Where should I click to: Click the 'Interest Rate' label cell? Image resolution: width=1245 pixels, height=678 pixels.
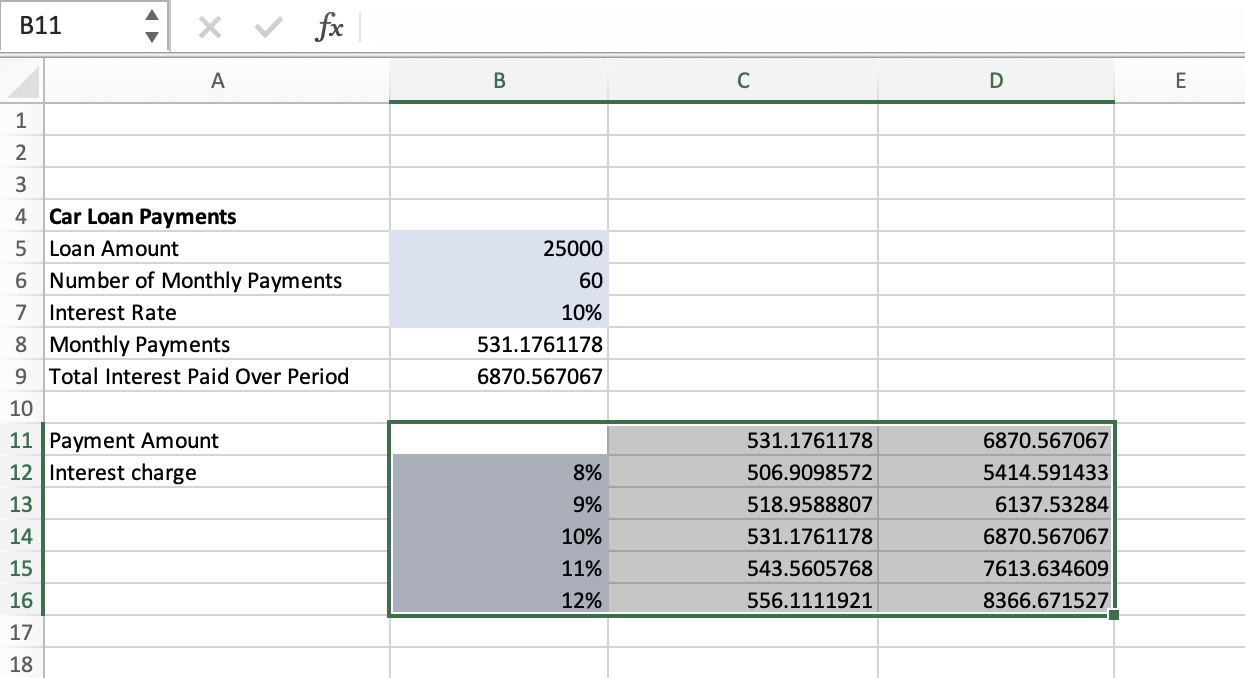[x=216, y=312]
